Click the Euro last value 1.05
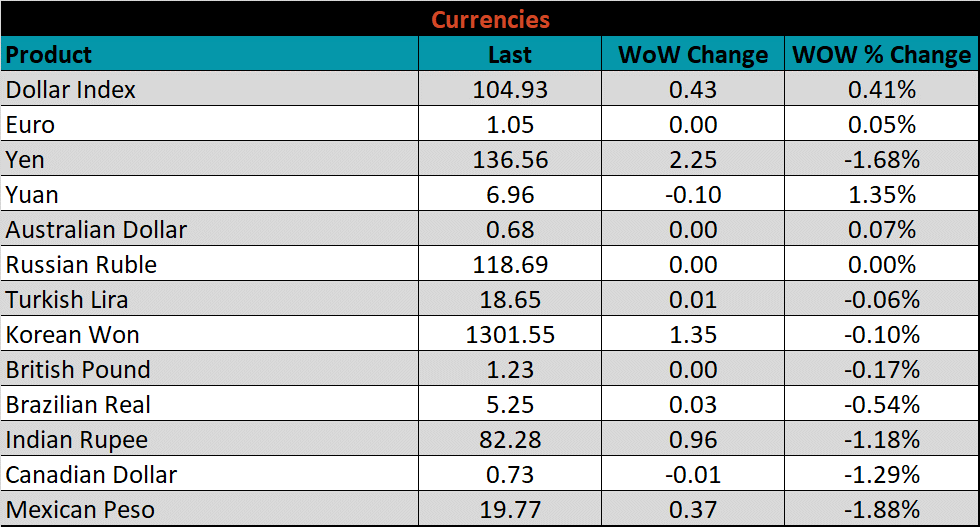The image size is (980, 527). [510, 124]
